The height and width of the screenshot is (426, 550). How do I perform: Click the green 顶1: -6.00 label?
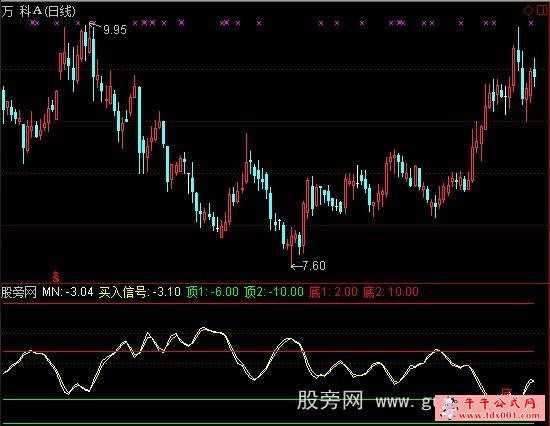(212, 292)
